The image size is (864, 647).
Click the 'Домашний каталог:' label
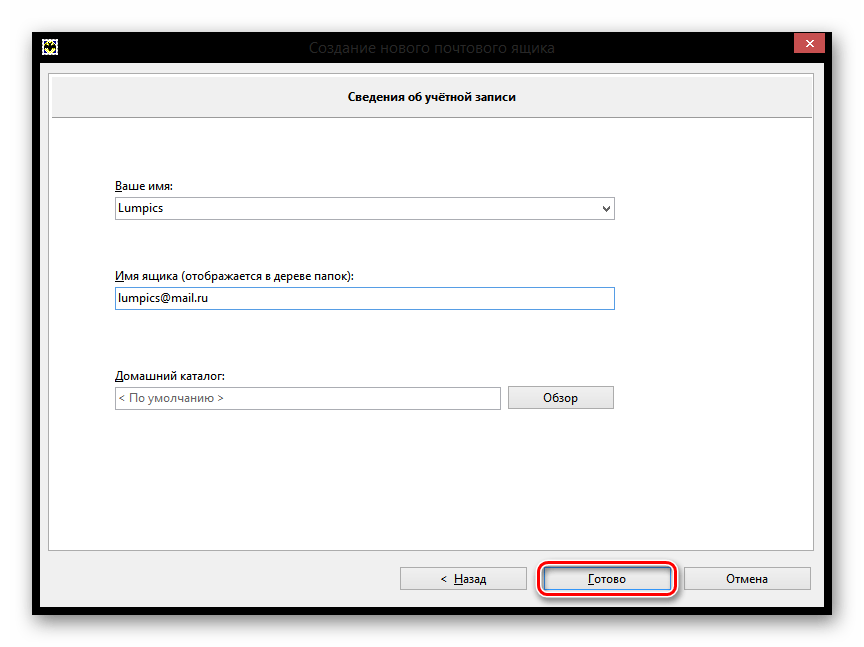170,376
